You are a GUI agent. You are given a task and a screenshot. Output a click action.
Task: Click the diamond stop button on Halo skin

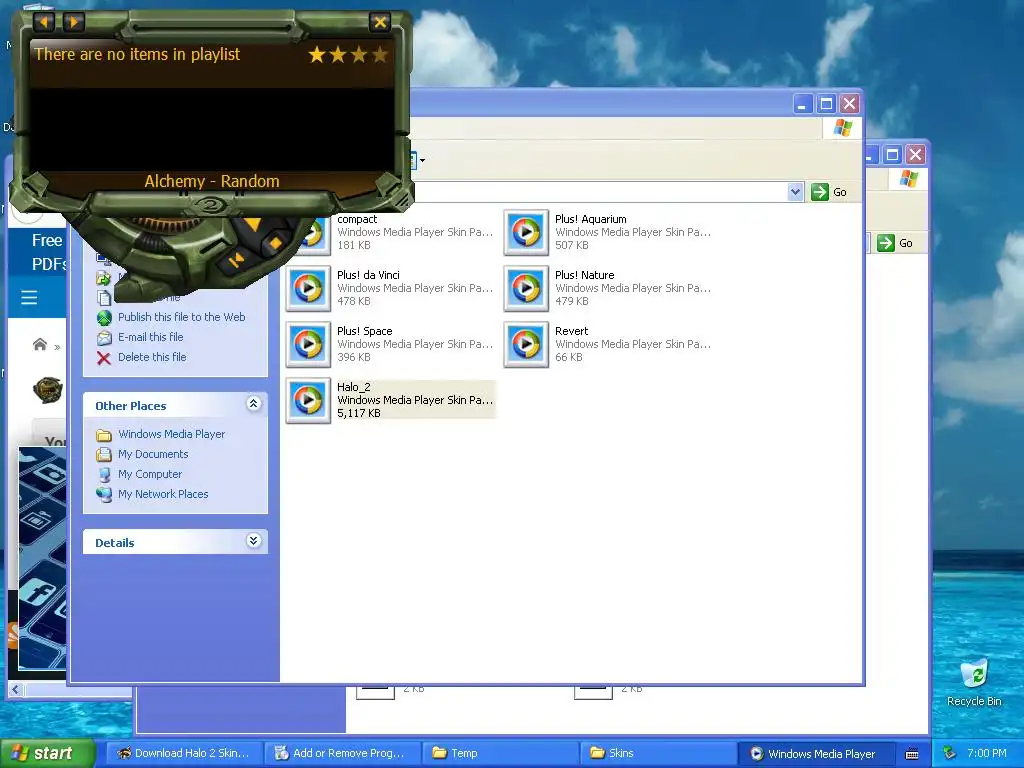[x=275, y=243]
